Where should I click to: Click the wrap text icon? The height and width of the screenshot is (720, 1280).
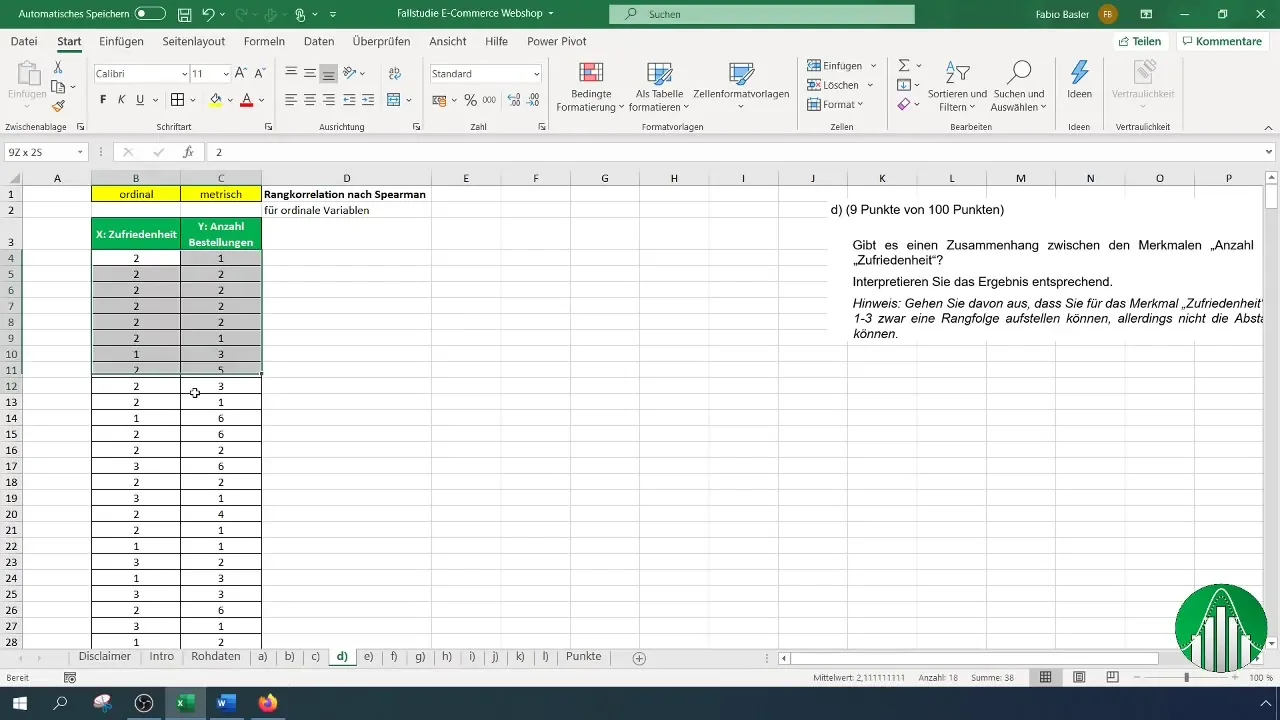(395, 74)
